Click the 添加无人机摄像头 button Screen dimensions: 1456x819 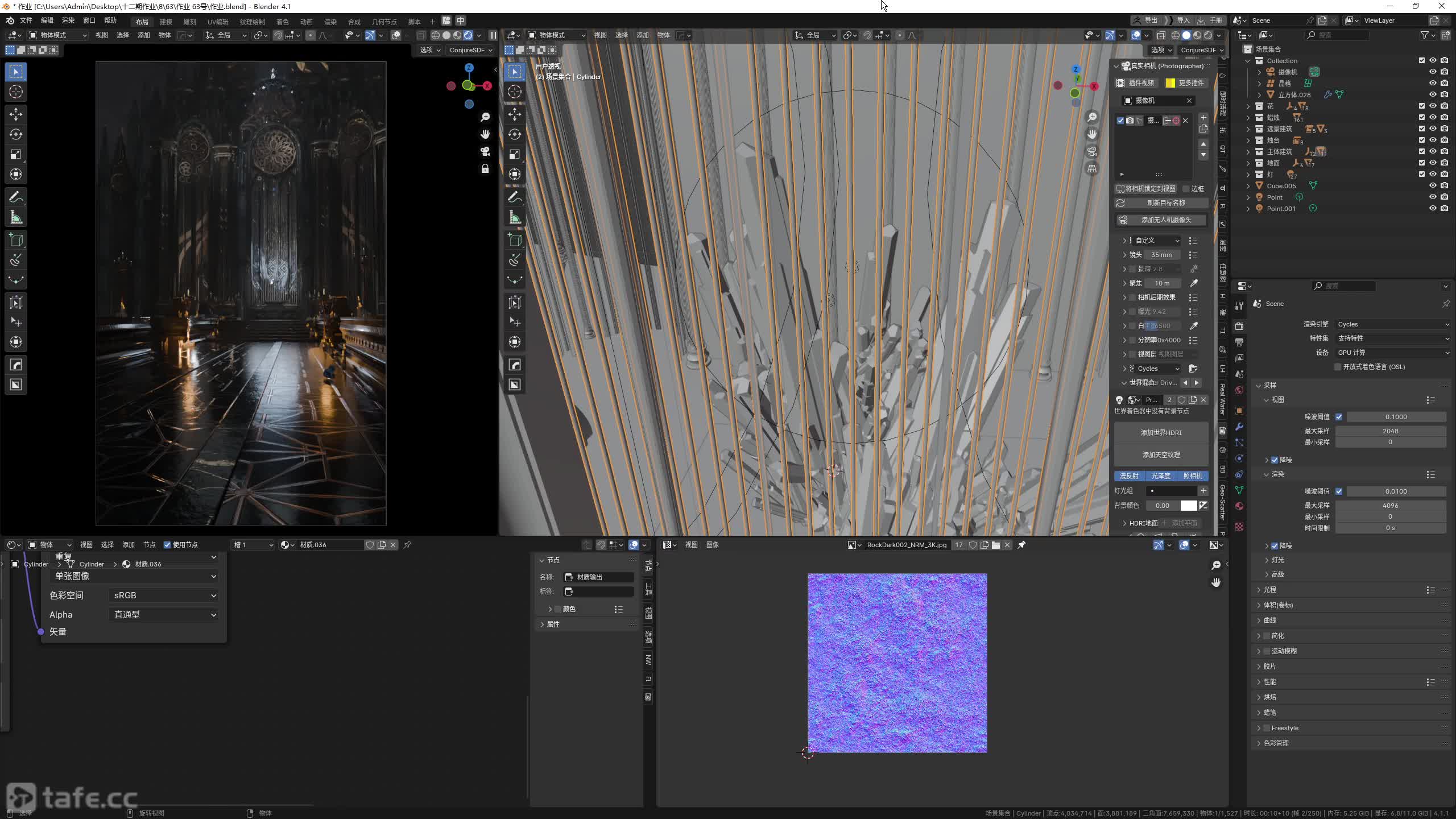(x=1166, y=220)
